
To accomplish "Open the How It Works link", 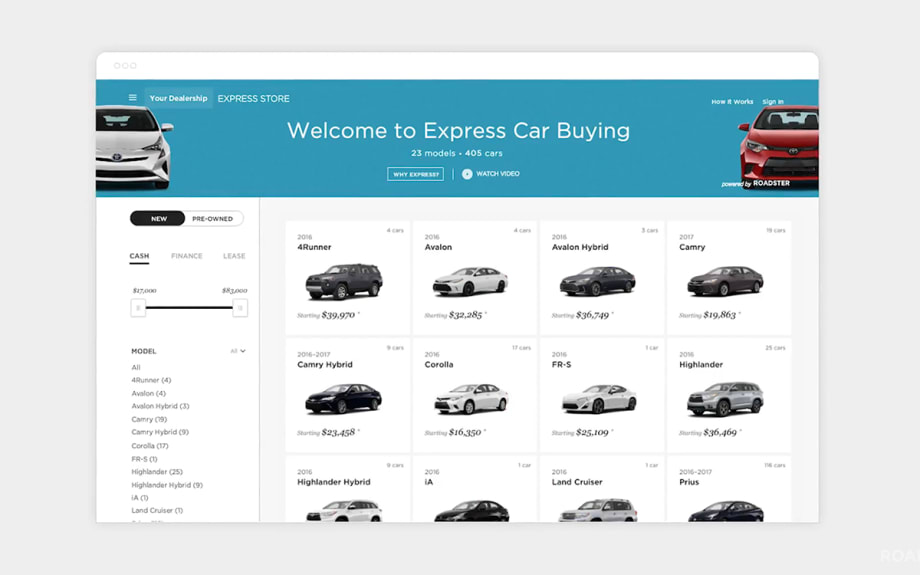I will (x=732, y=102).
